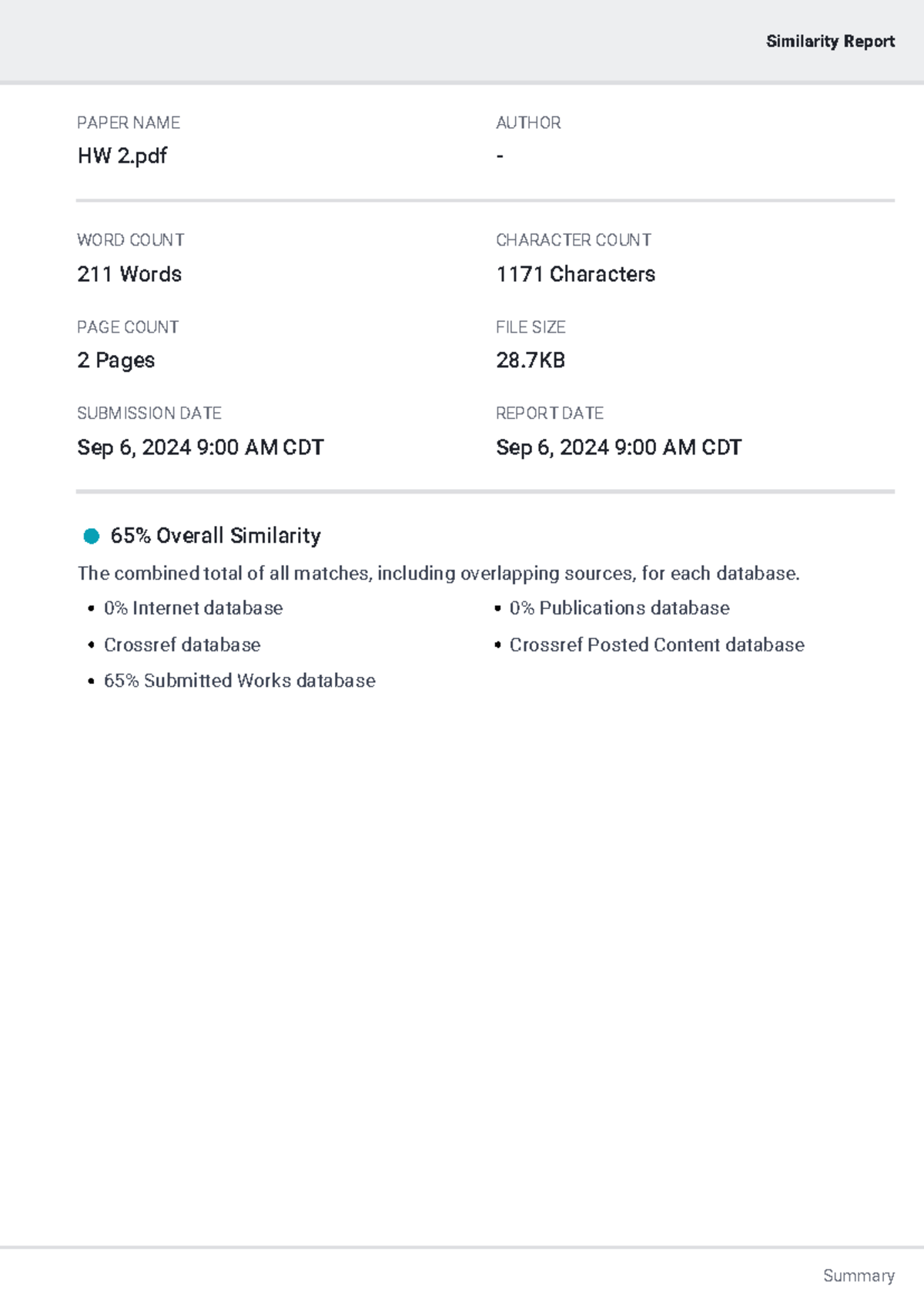
Task: Click the PAPER NAME field label
Action: point(129,123)
